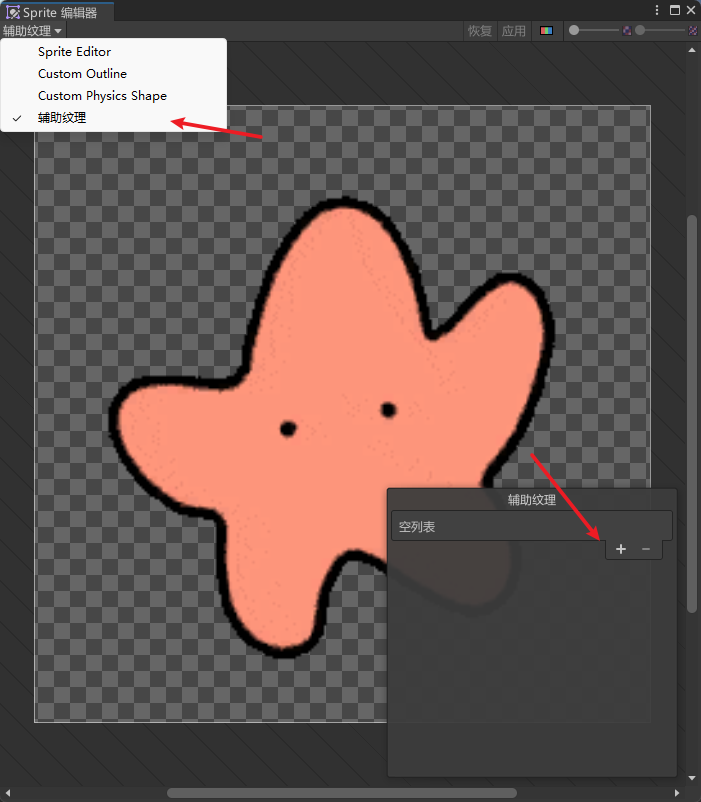Select the Sprite 编辑器 tab
This screenshot has height=802, width=701.
coord(57,12)
